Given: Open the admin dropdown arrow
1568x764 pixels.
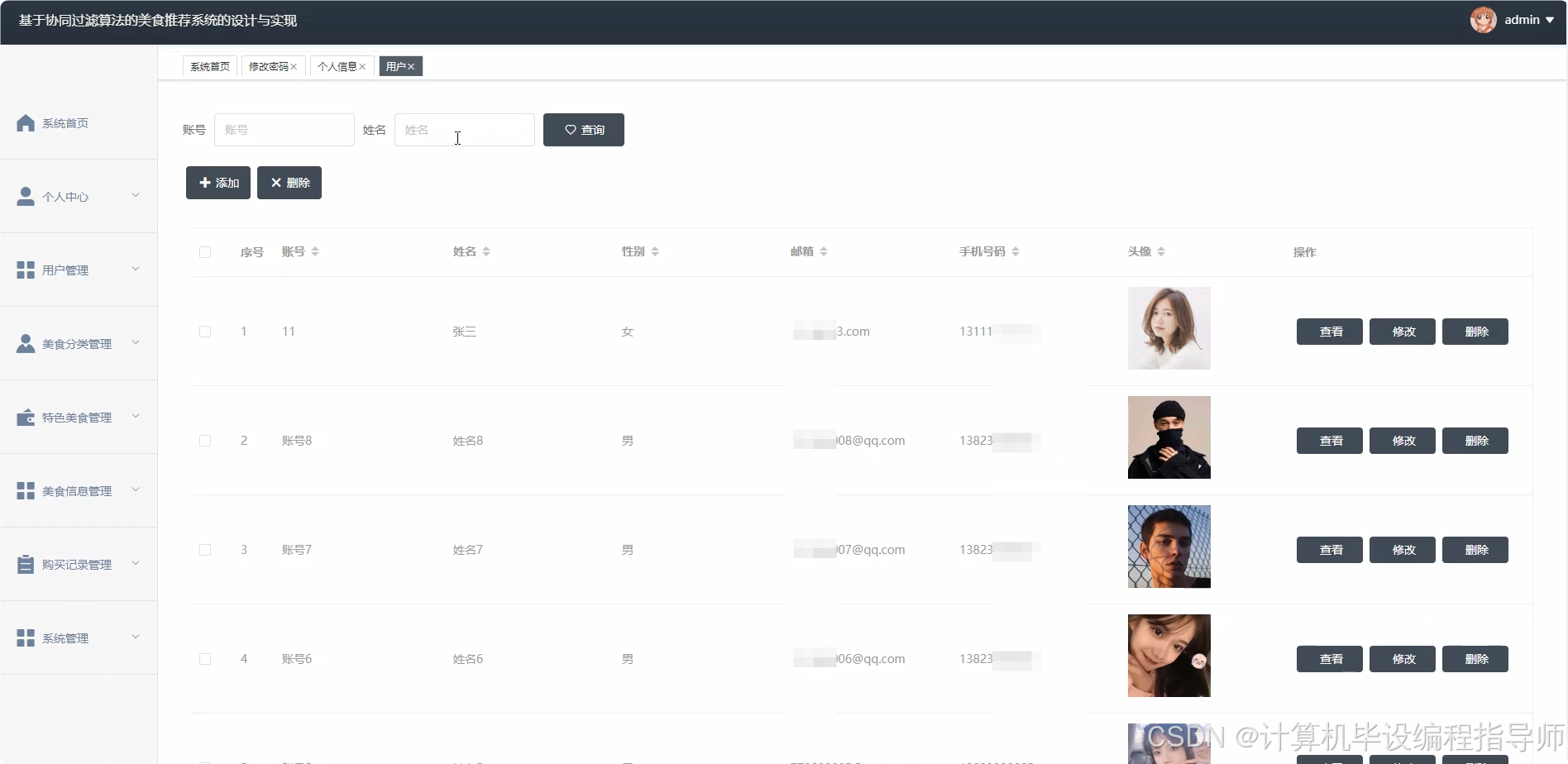Looking at the screenshot, I should (1550, 20).
